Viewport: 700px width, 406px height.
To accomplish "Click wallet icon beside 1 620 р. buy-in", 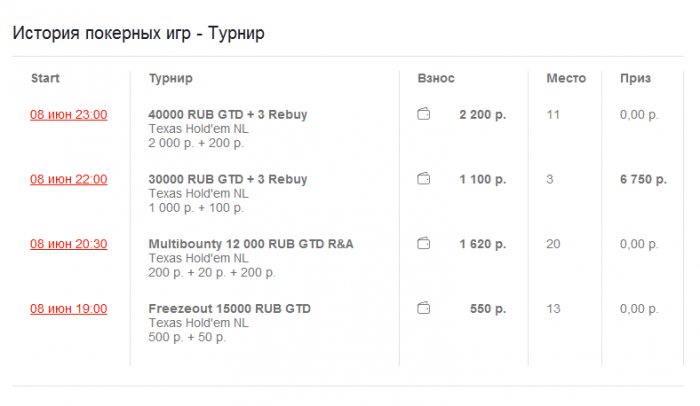I will click(424, 243).
